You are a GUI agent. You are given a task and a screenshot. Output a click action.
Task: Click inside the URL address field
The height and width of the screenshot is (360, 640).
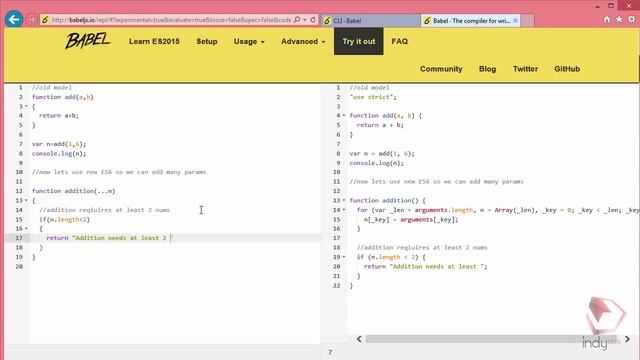171,20
